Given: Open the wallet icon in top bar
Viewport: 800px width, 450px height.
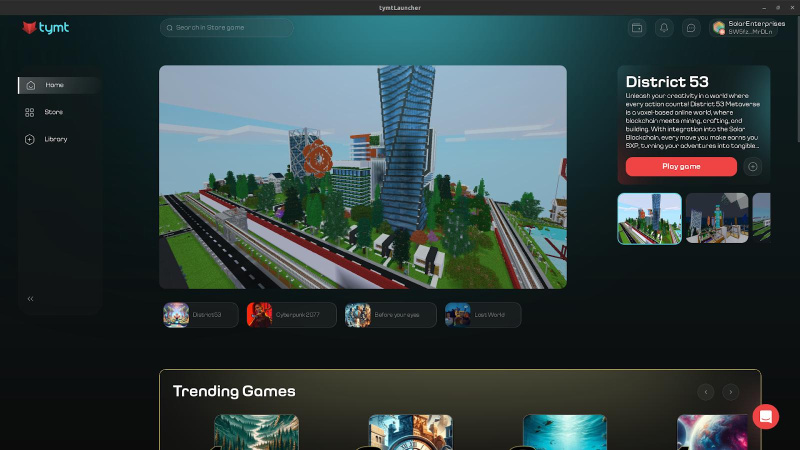Looking at the screenshot, I should tap(637, 28).
